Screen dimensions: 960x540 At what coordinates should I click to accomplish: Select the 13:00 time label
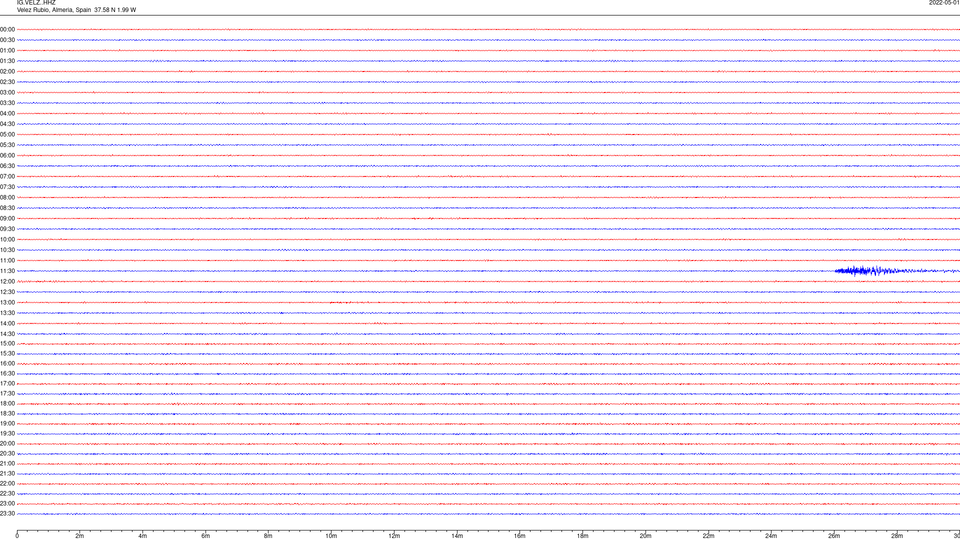point(7,302)
